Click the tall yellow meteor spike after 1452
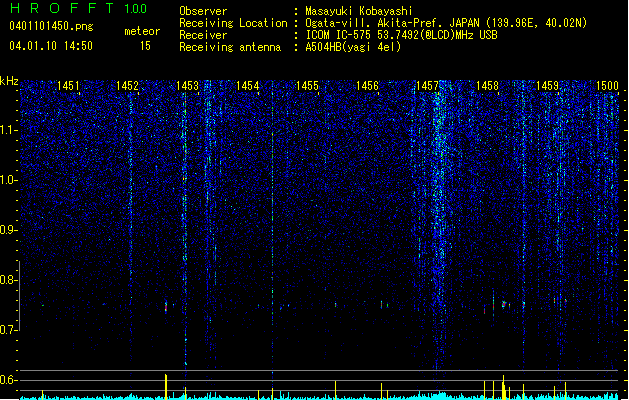This screenshot has height=400, width=629. point(166,386)
